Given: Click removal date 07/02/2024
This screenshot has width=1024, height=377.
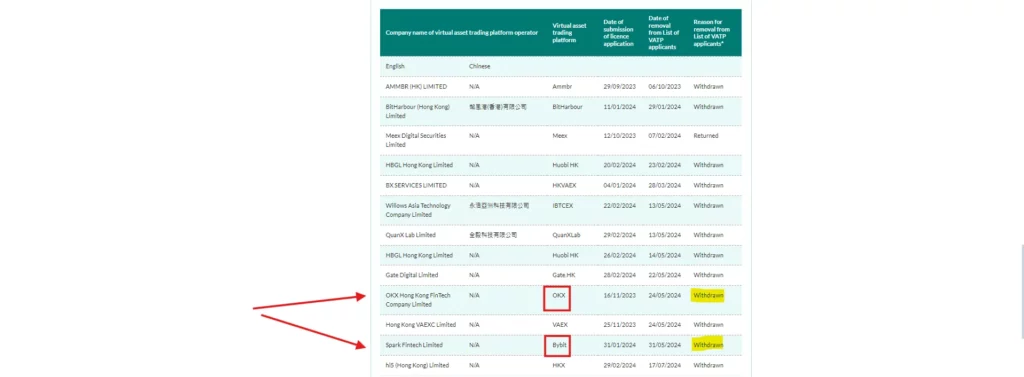Looking at the screenshot, I should (x=665, y=135).
